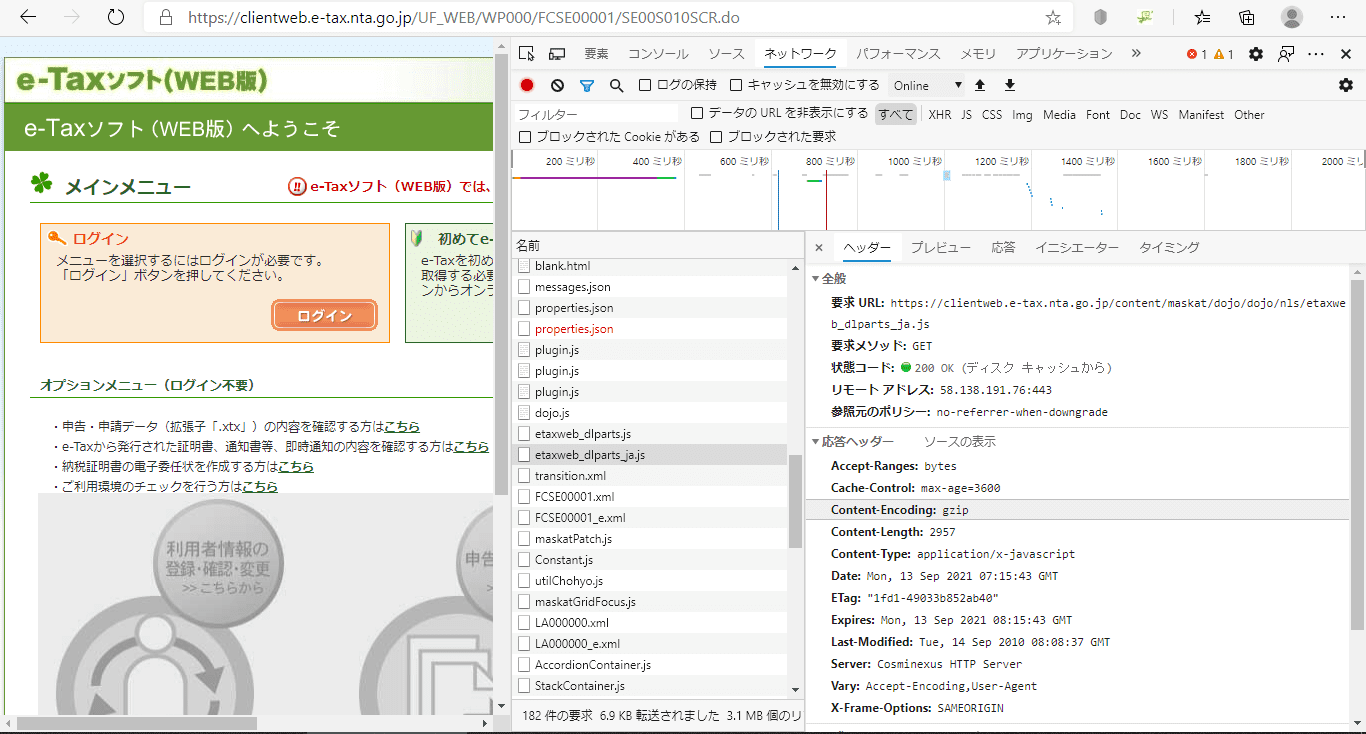Click the network filter text field

click(596, 114)
